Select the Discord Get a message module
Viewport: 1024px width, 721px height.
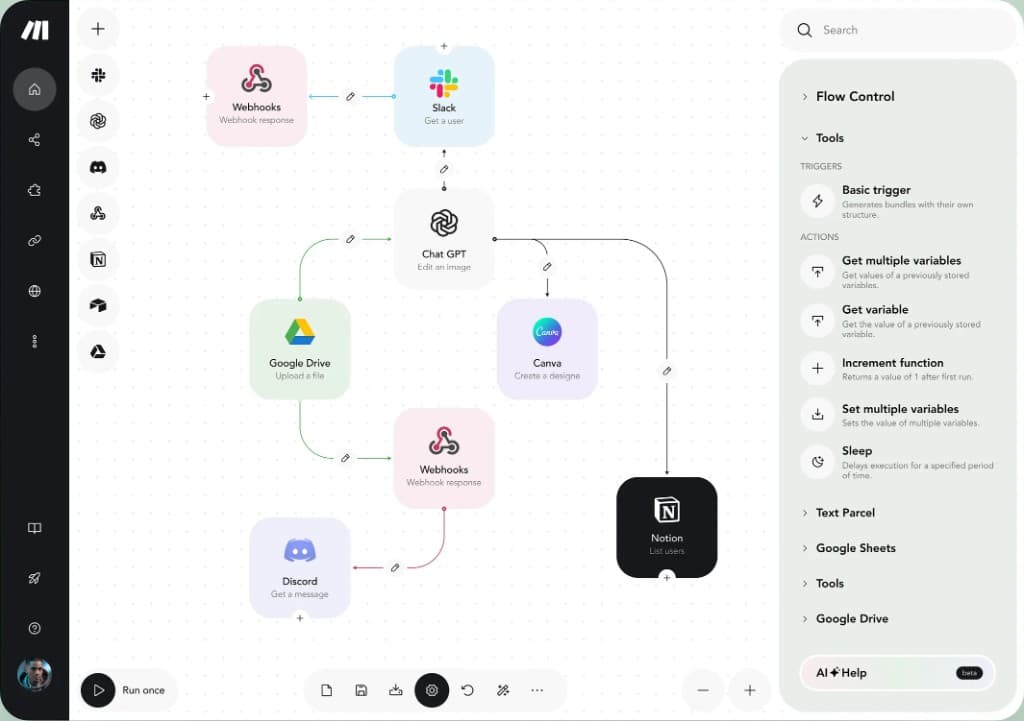(300, 568)
